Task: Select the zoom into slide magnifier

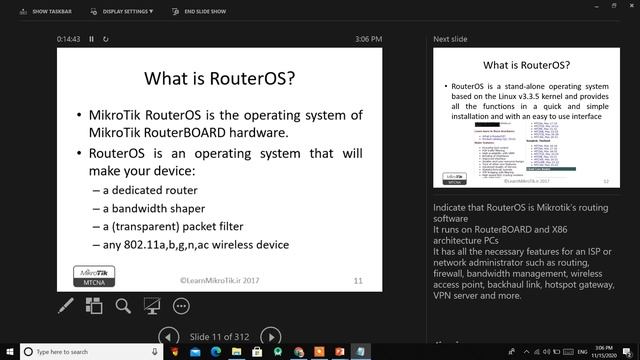Action: pyautogui.click(x=123, y=306)
